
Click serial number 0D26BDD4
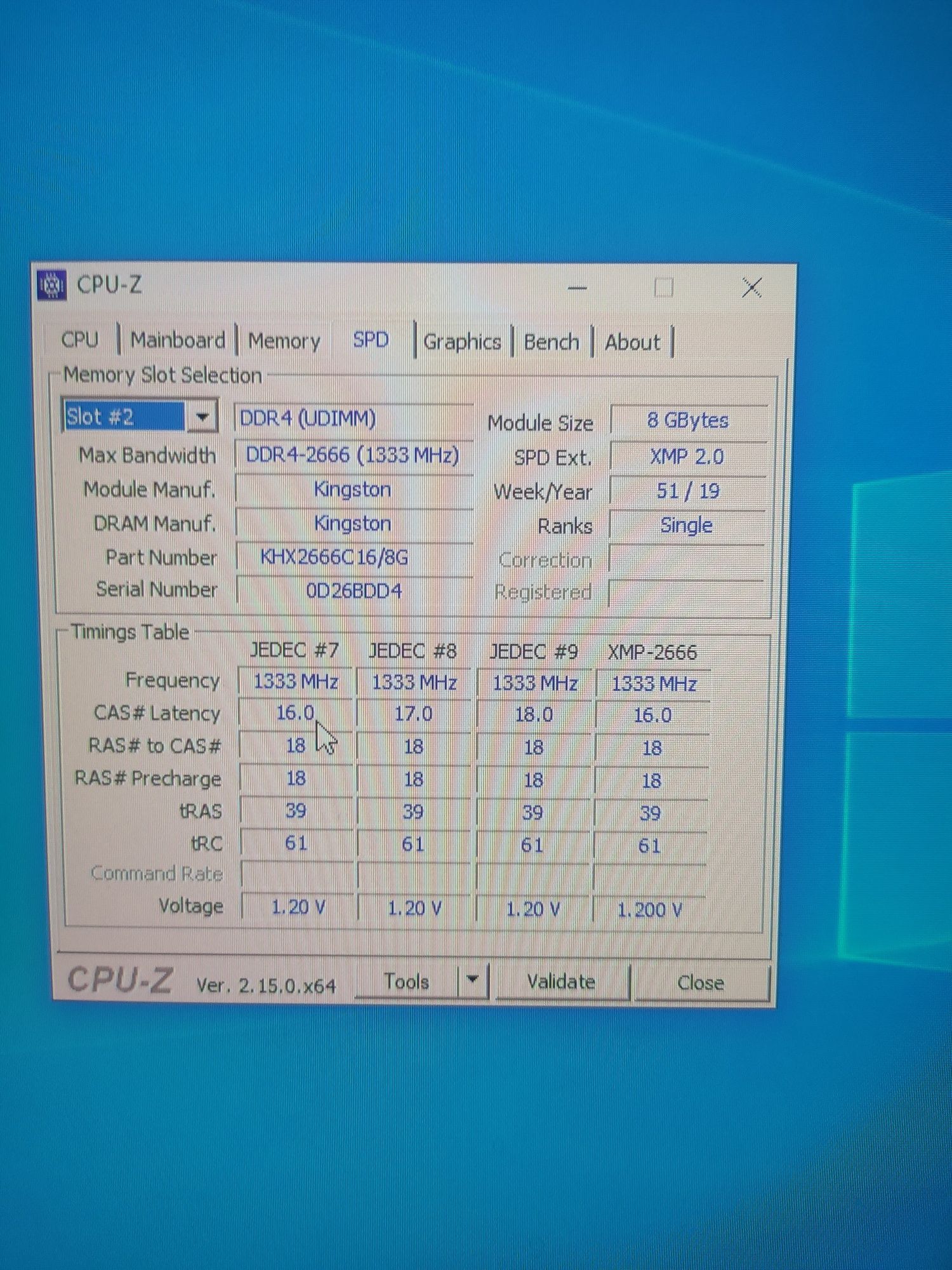click(354, 591)
